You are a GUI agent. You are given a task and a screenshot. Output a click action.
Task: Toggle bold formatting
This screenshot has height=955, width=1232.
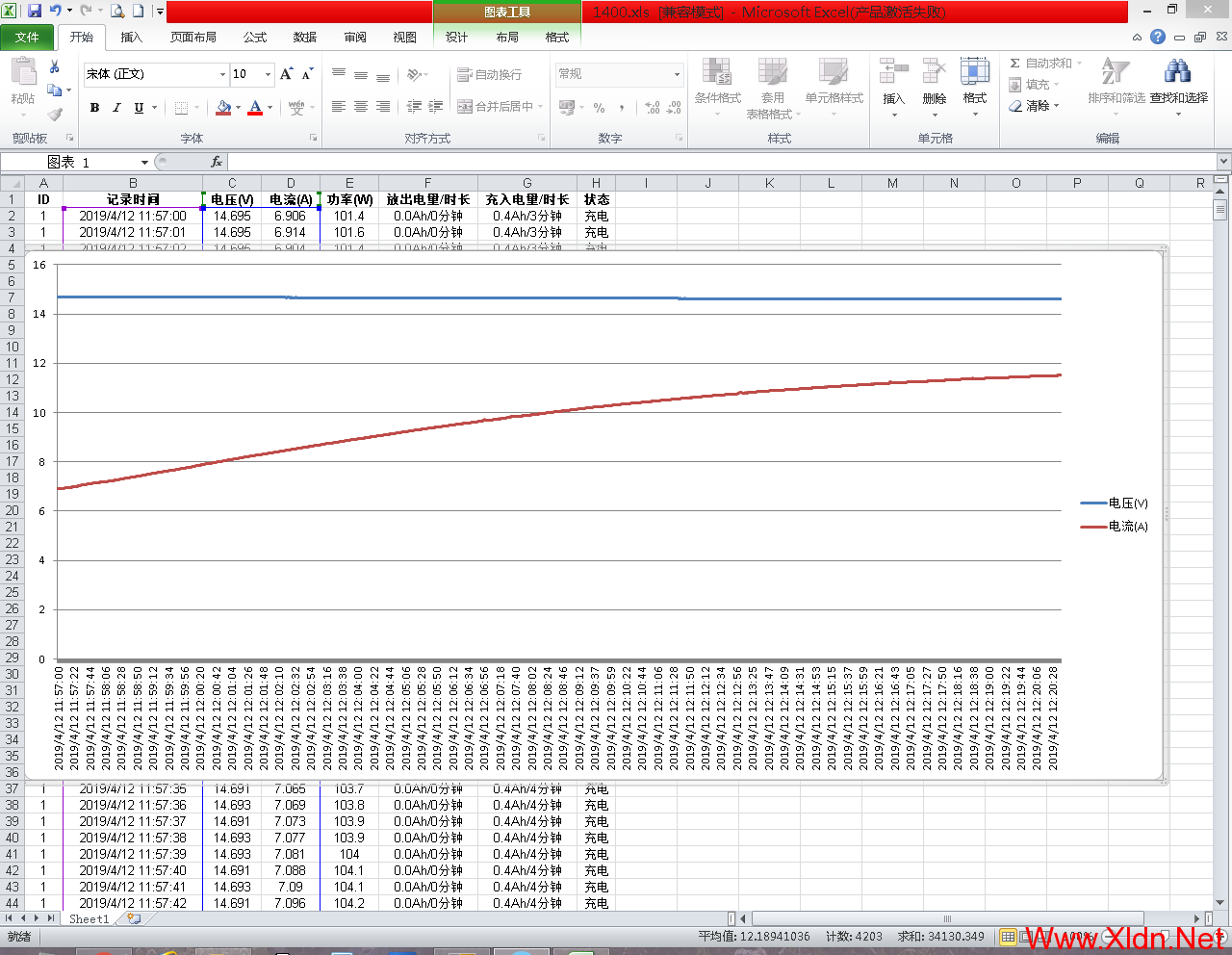coord(94,107)
